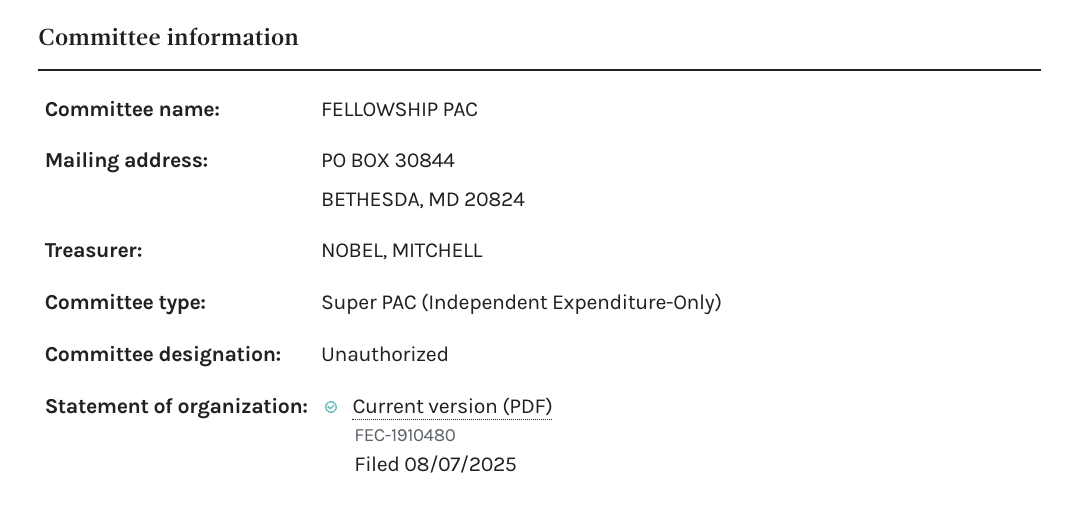Click the Committee type label
Viewport: 1084px width, 506px height.
pos(125,302)
